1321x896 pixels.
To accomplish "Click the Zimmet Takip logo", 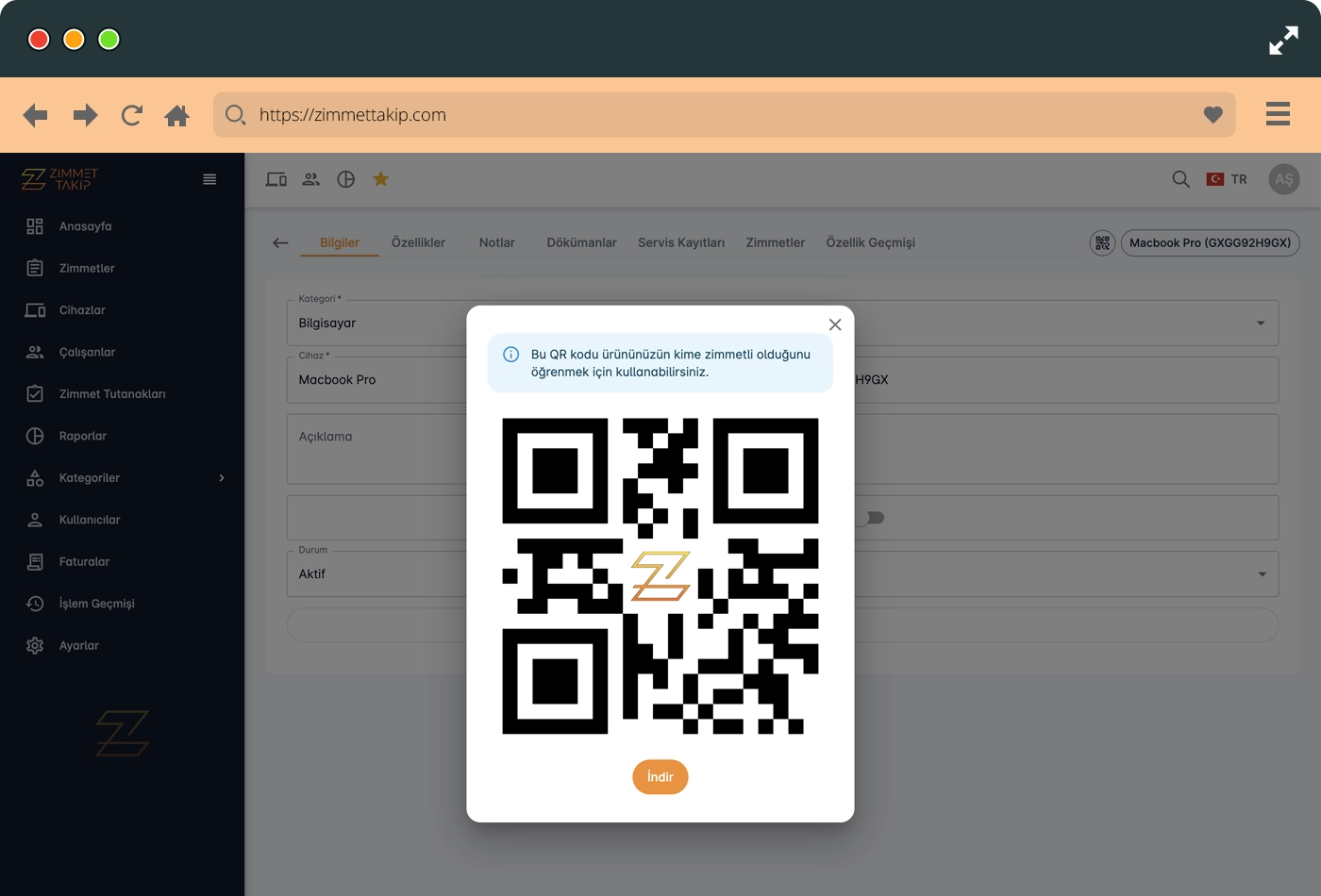I will 59,179.
